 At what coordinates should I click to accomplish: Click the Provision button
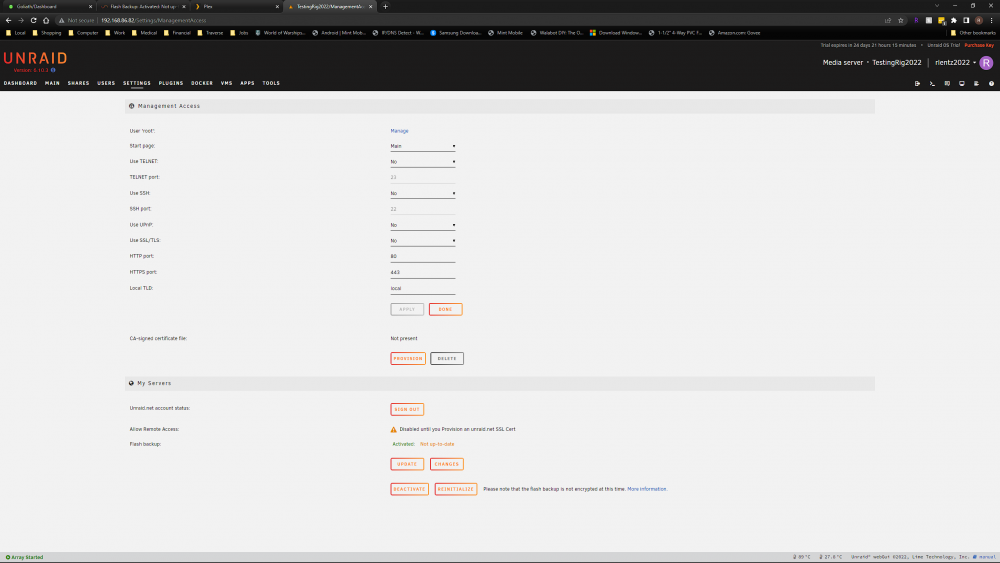click(x=408, y=358)
